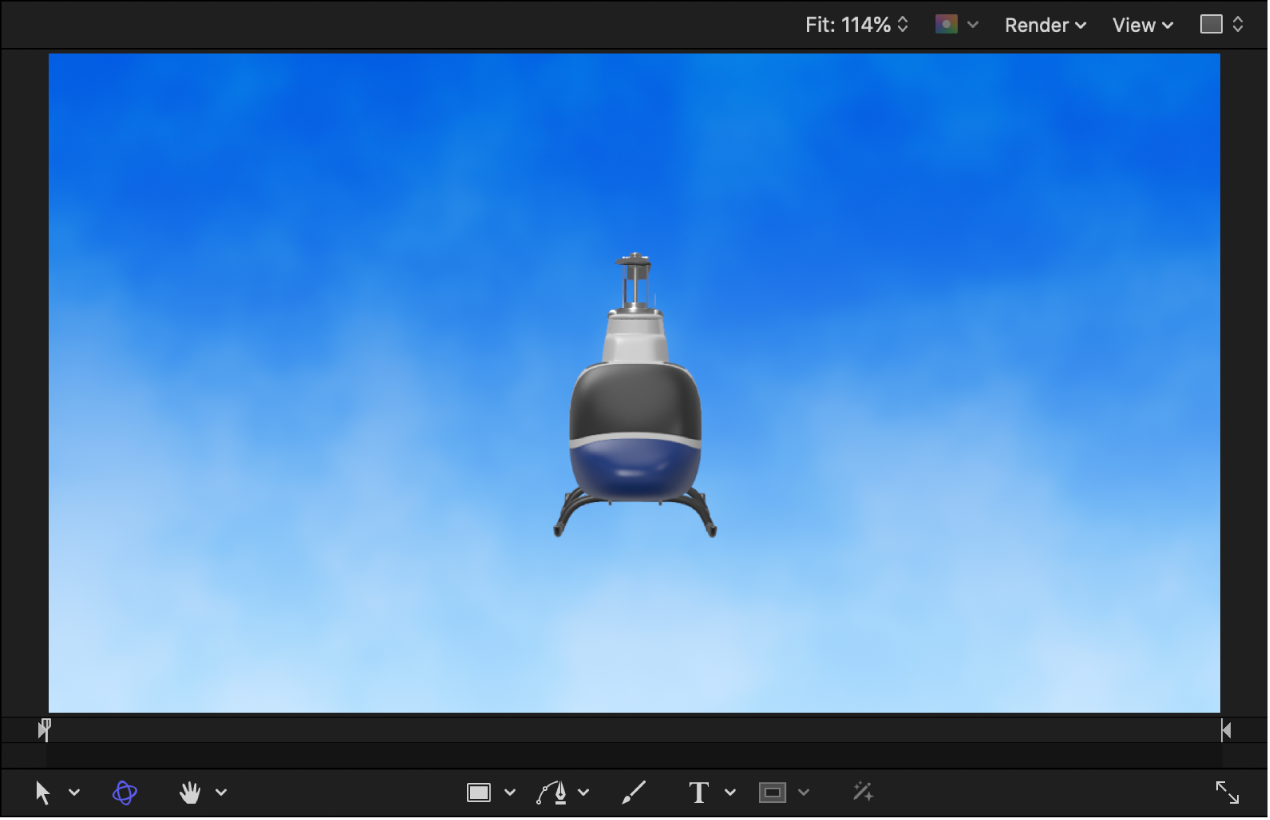This screenshot has width=1270, height=820.
Task: Open the viewport layout selector
Action: point(1221,24)
